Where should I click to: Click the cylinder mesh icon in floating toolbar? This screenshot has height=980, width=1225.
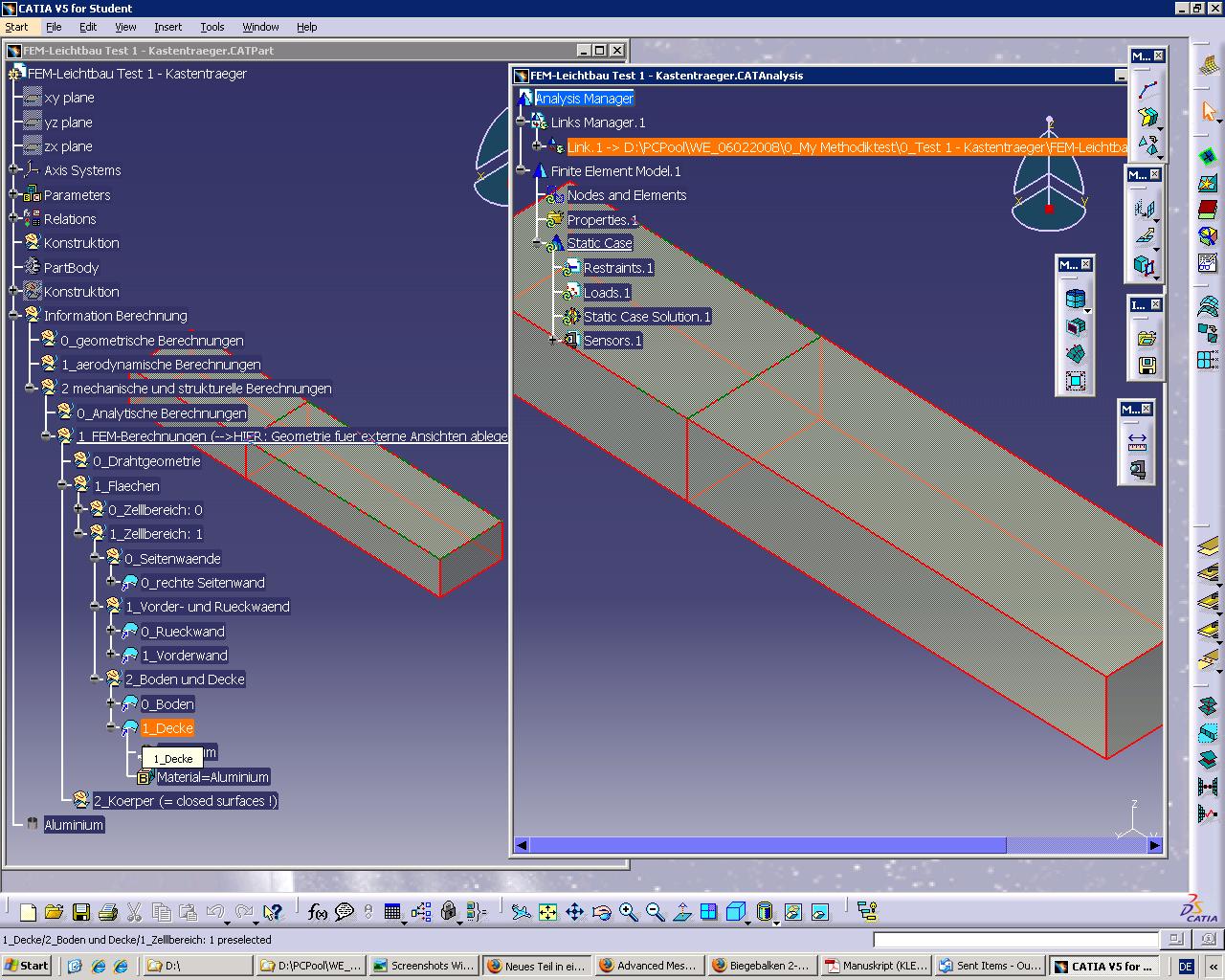pyautogui.click(x=1076, y=300)
